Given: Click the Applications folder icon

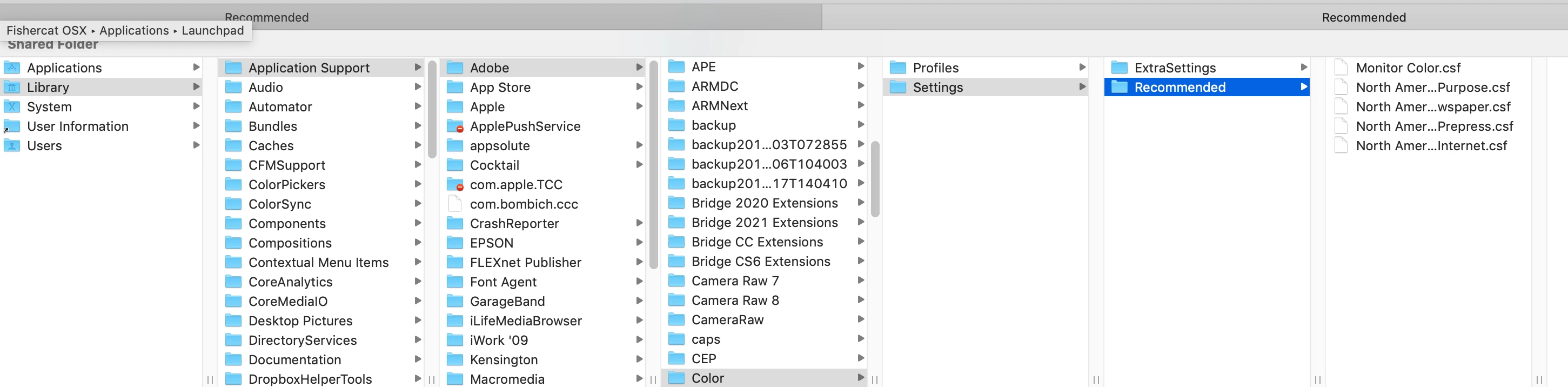Looking at the screenshot, I should coord(11,68).
